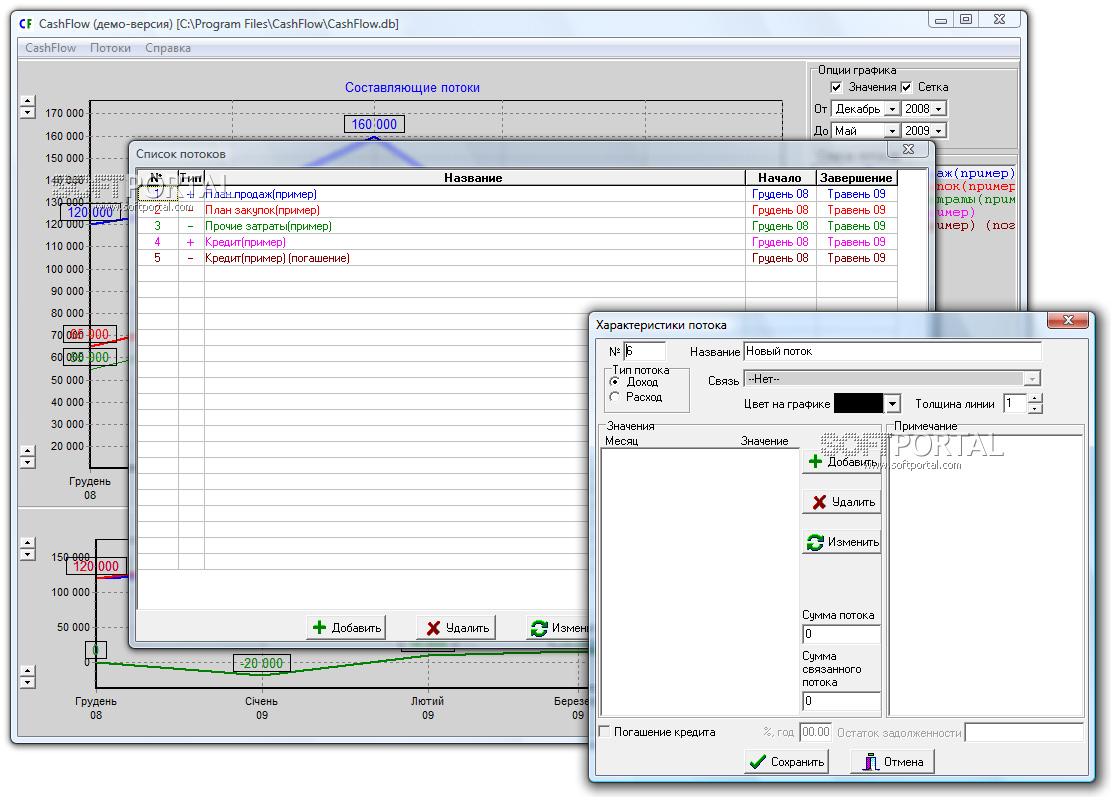1111x797 pixels.
Task: Close the Список потоков window
Action: click(908, 149)
